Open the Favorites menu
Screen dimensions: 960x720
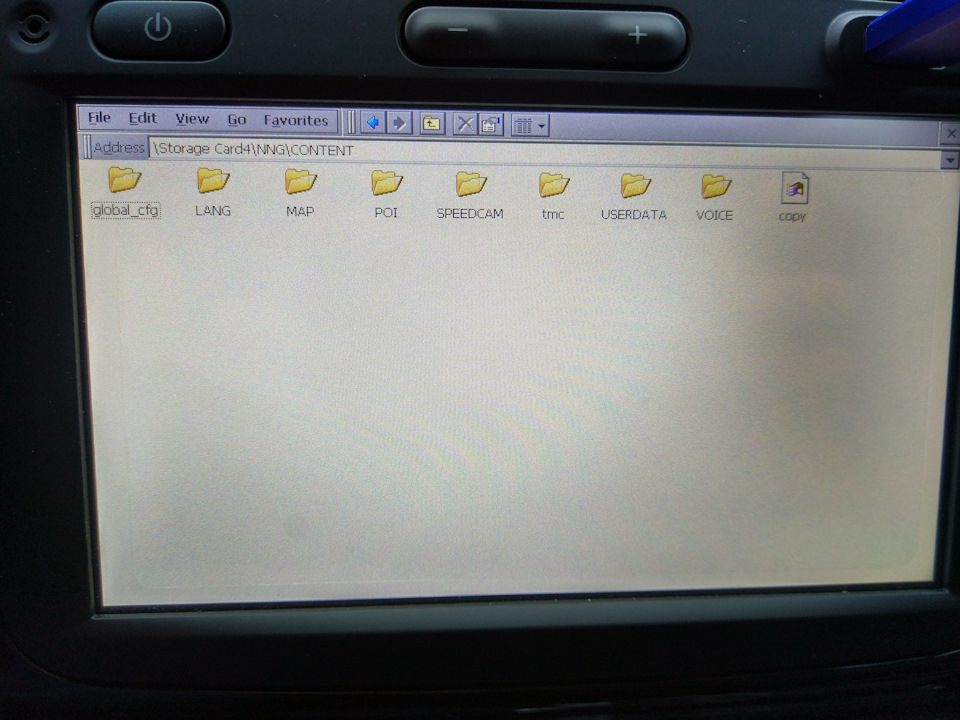click(295, 120)
